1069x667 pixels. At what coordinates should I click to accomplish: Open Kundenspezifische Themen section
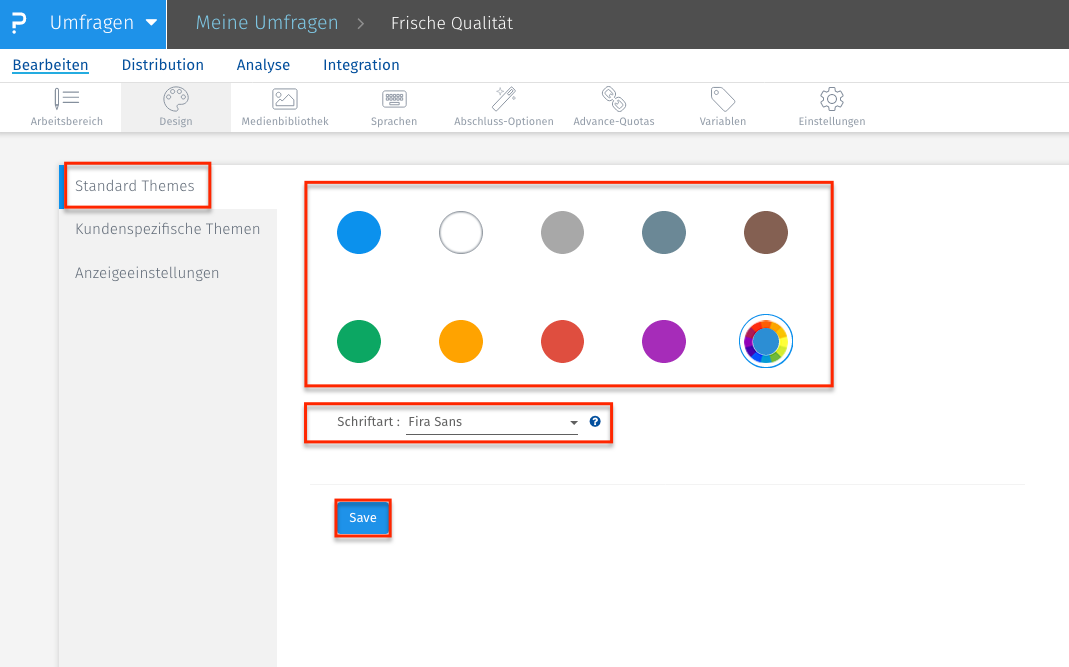coord(167,228)
